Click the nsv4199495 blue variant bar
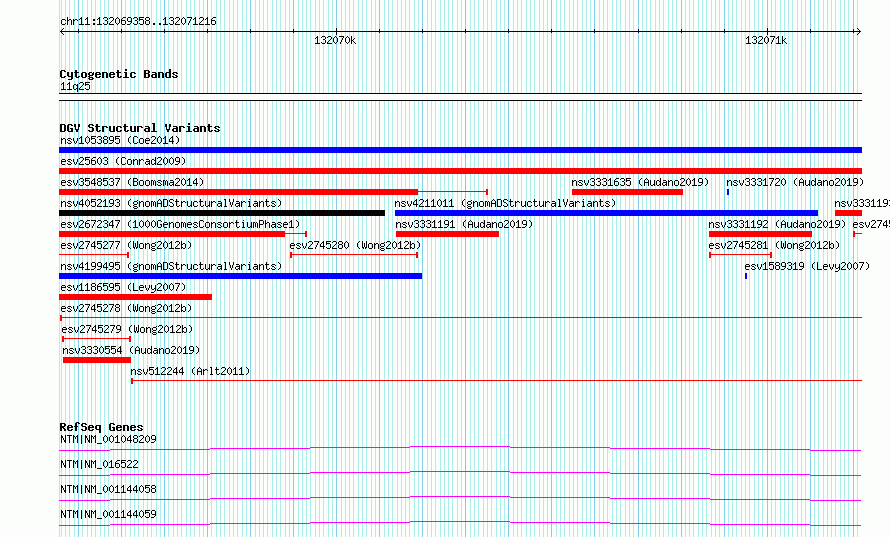Image resolution: width=890 pixels, height=537 pixels. click(x=241, y=276)
